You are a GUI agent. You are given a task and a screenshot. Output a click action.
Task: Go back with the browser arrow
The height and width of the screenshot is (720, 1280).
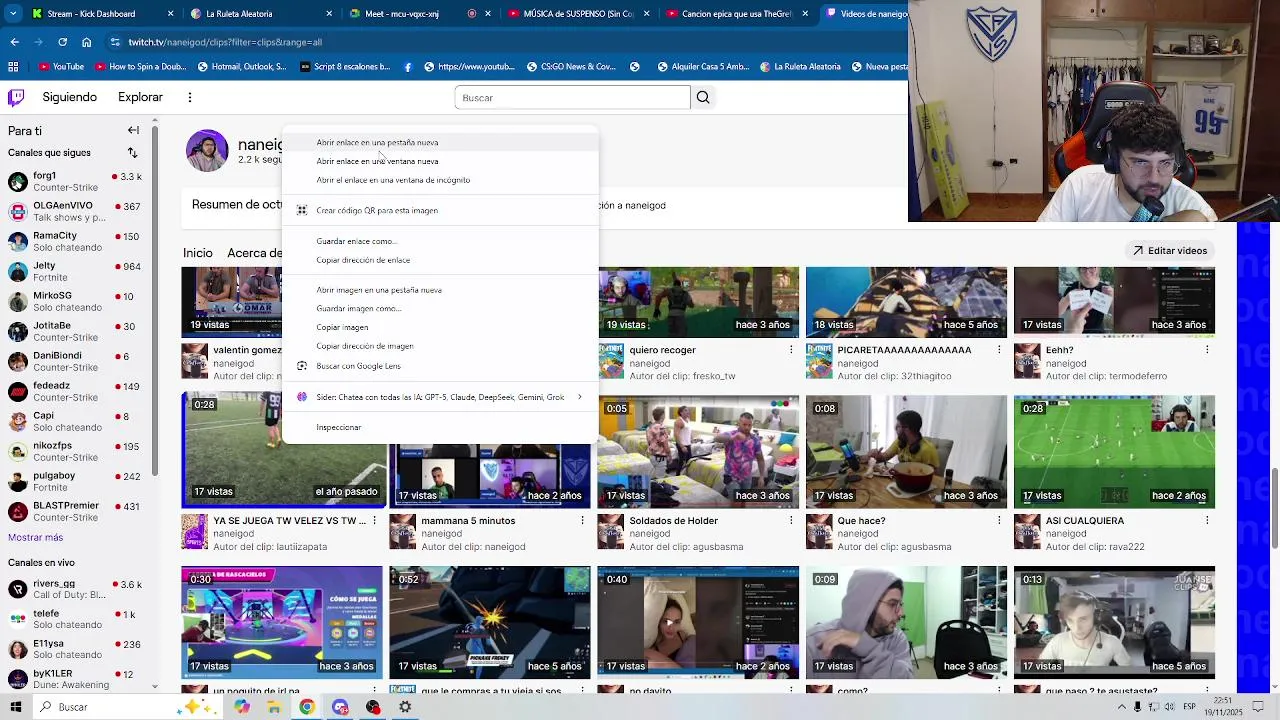click(x=14, y=42)
